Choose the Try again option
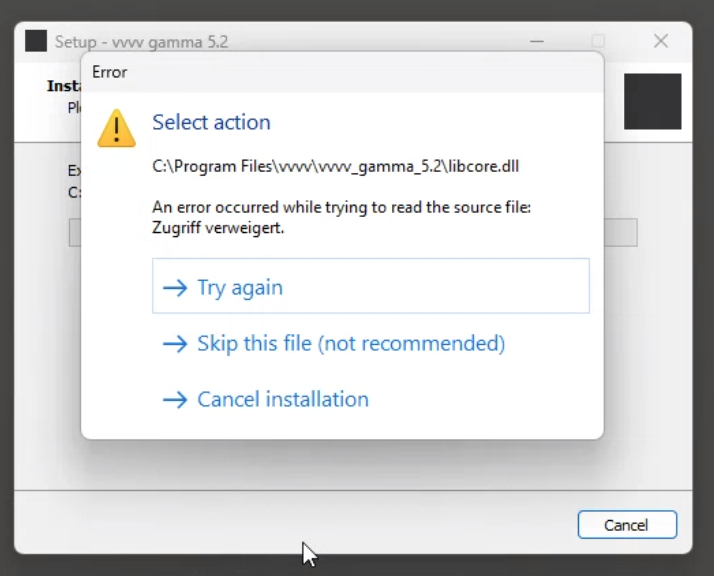 tap(371, 286)
